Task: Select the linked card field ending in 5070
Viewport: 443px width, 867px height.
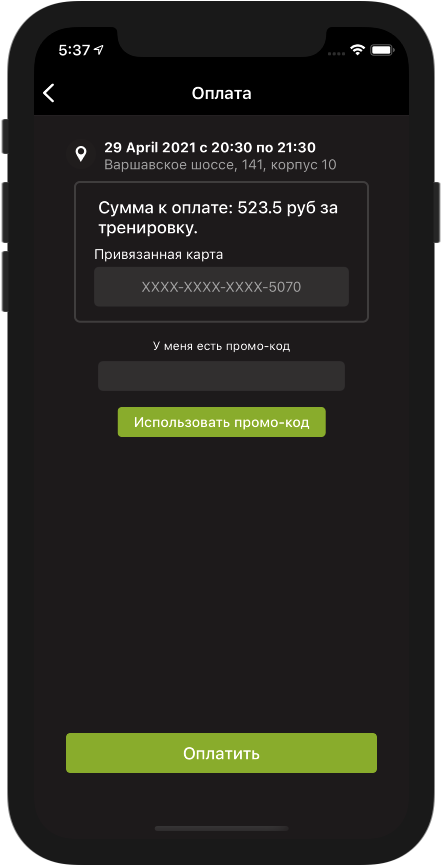Action: (x=221, y=287)
